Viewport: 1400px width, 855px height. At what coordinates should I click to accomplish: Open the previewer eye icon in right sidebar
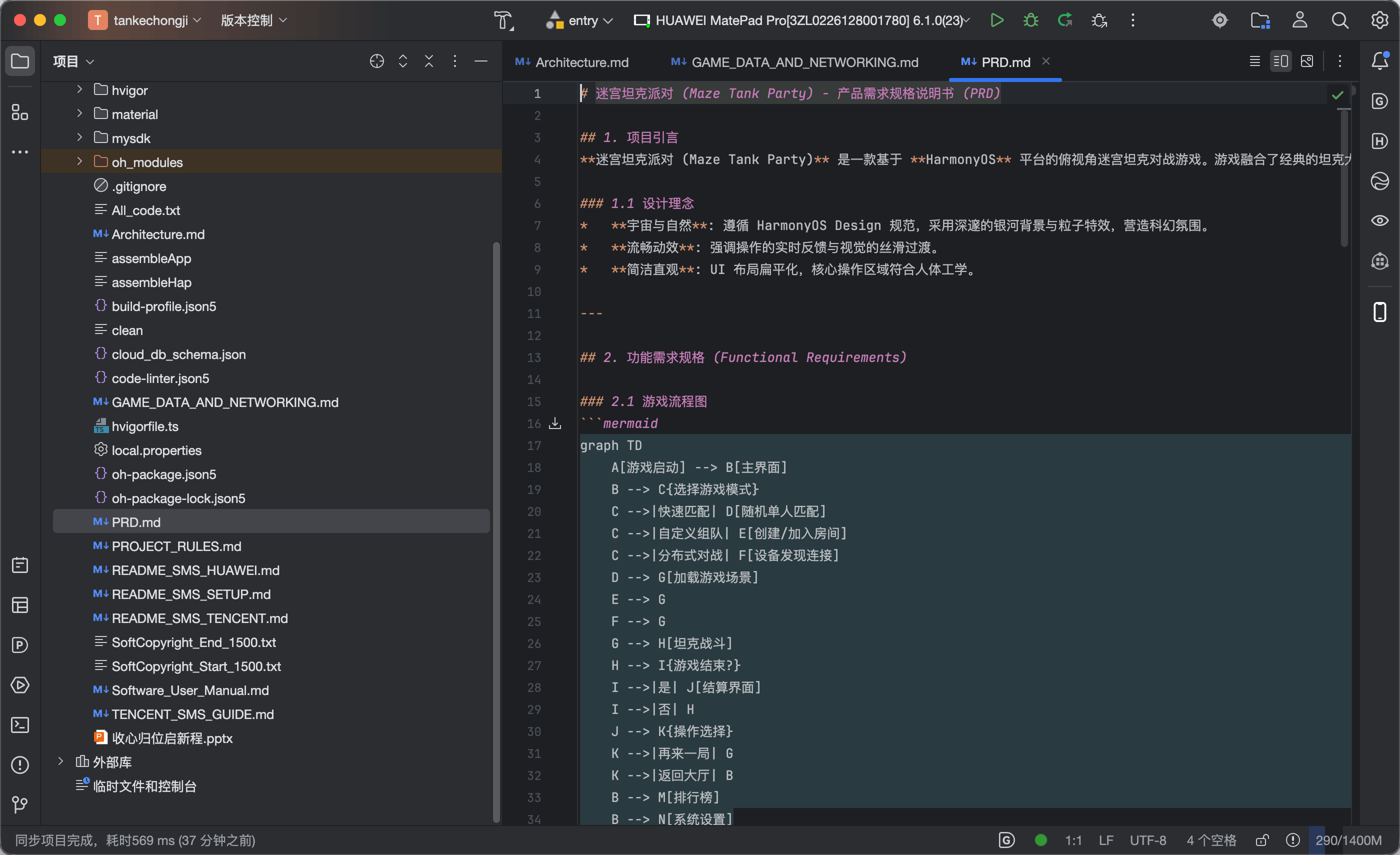(x=1379, y=220)
